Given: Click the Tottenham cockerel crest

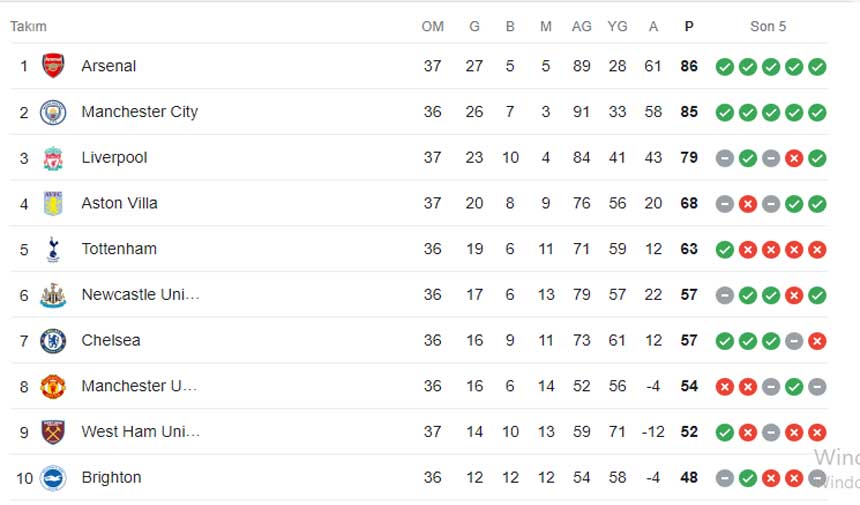Looking at the screenshot, I should (53, 249).
